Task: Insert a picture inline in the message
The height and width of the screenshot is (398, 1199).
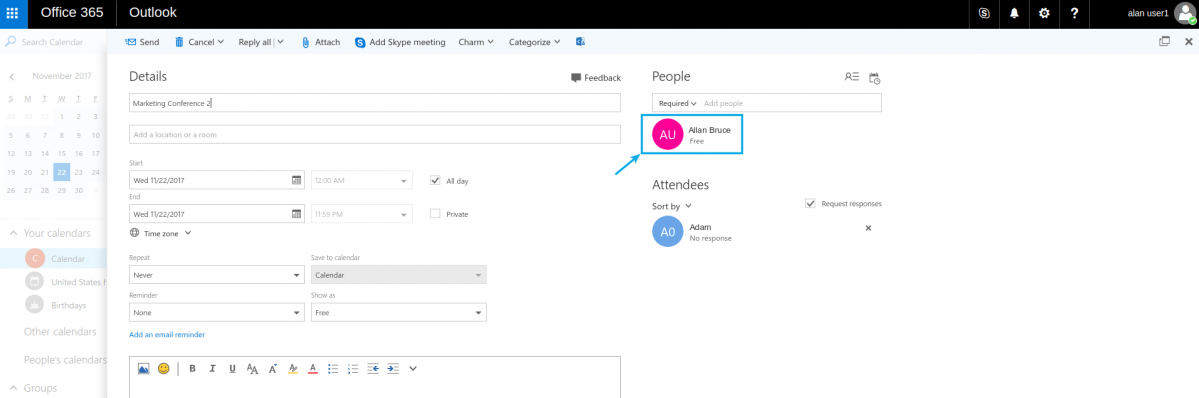Action: click(144, 368)
